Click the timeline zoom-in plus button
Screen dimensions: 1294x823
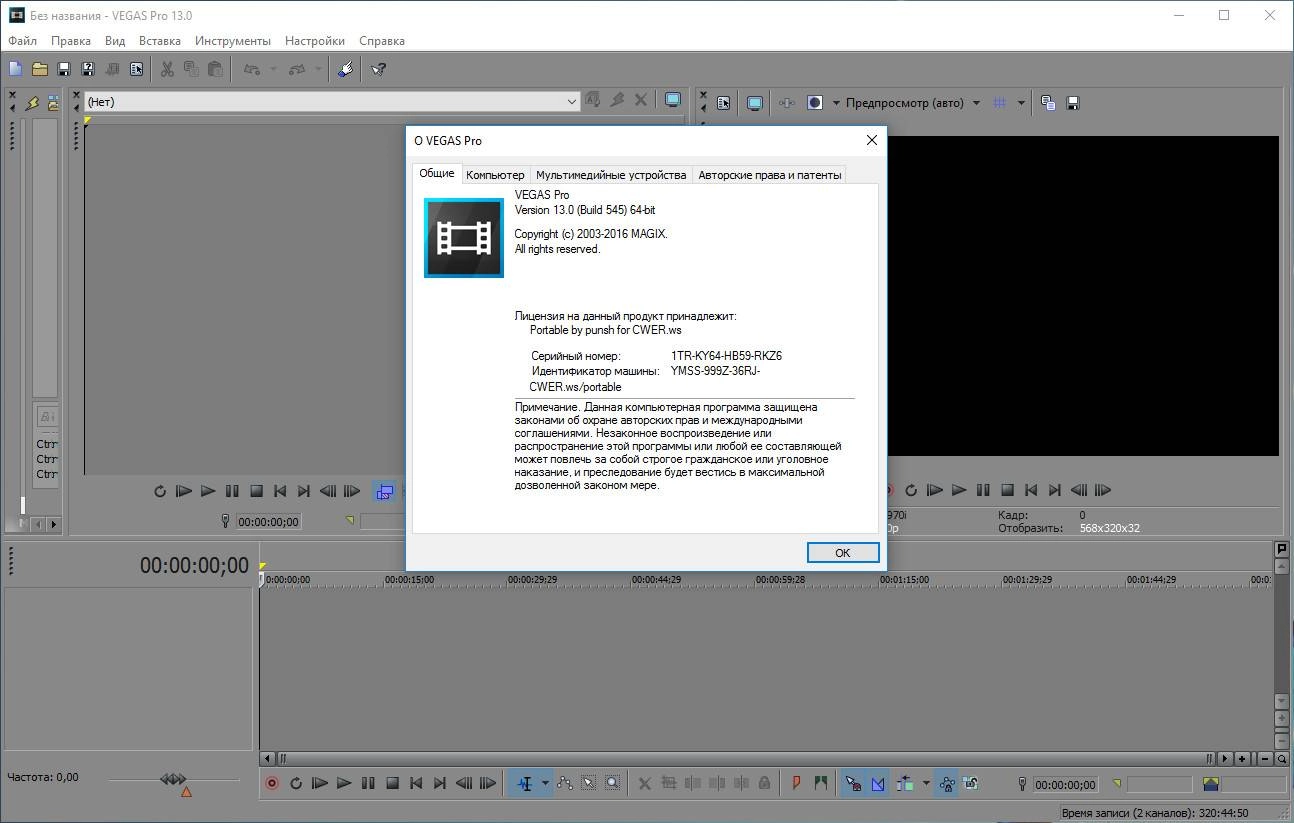[x=1242, y=759]
